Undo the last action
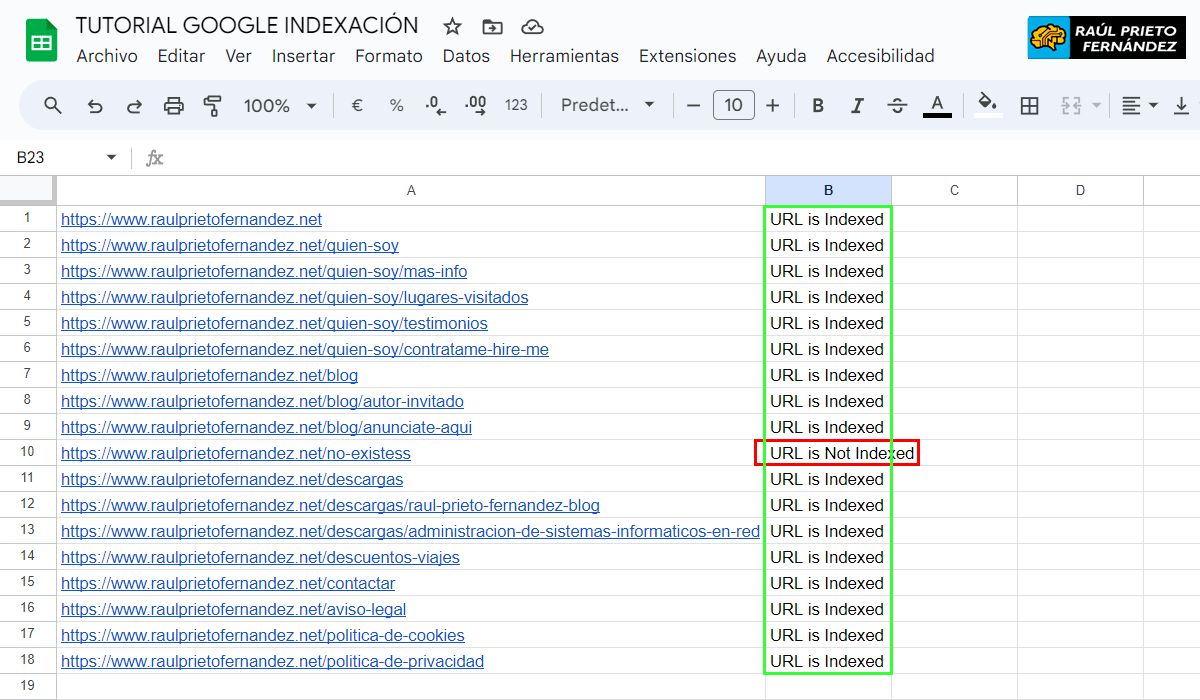Screen dimensions: 1200x700 pos(95,105)
